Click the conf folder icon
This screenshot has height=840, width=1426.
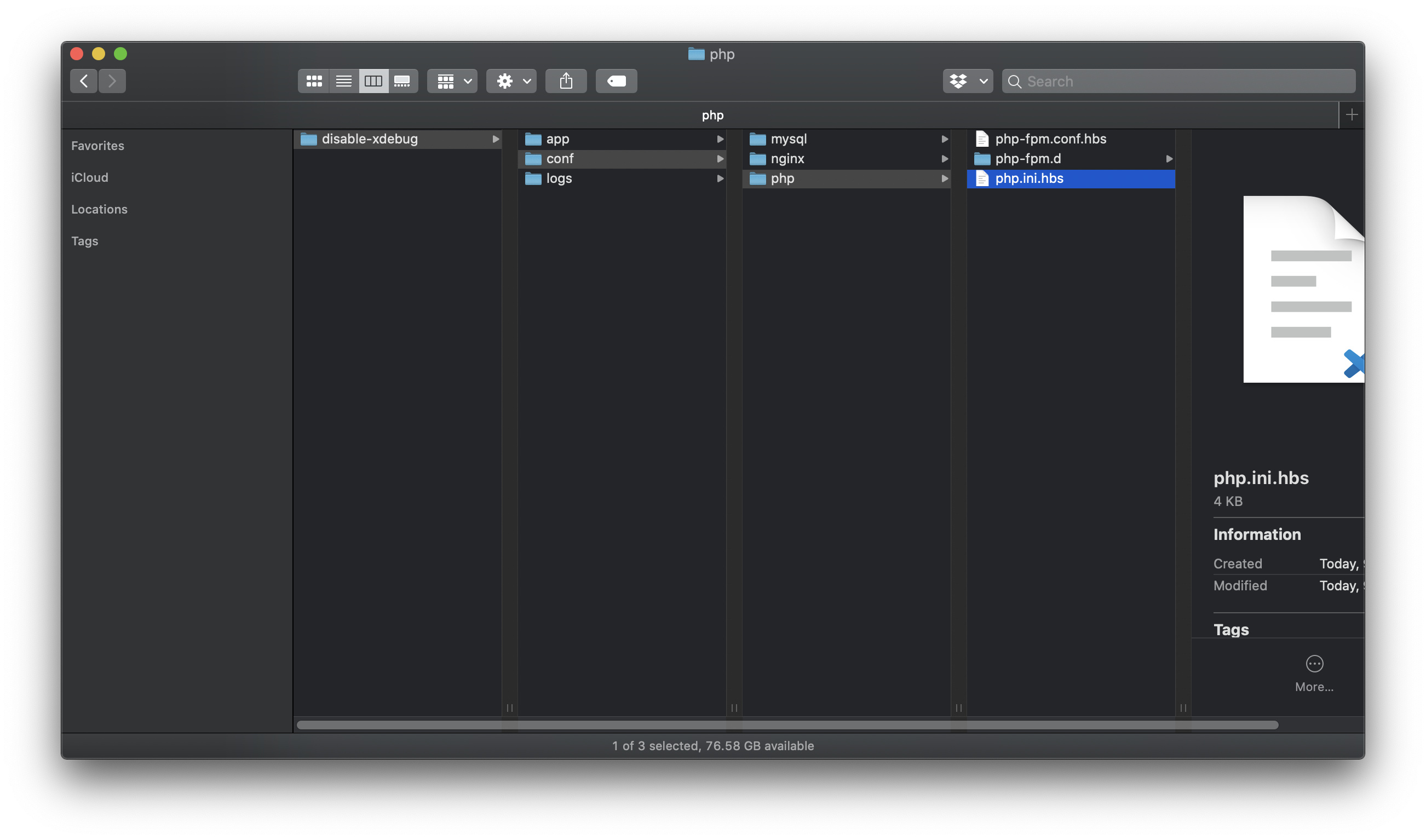click(533, 159)
